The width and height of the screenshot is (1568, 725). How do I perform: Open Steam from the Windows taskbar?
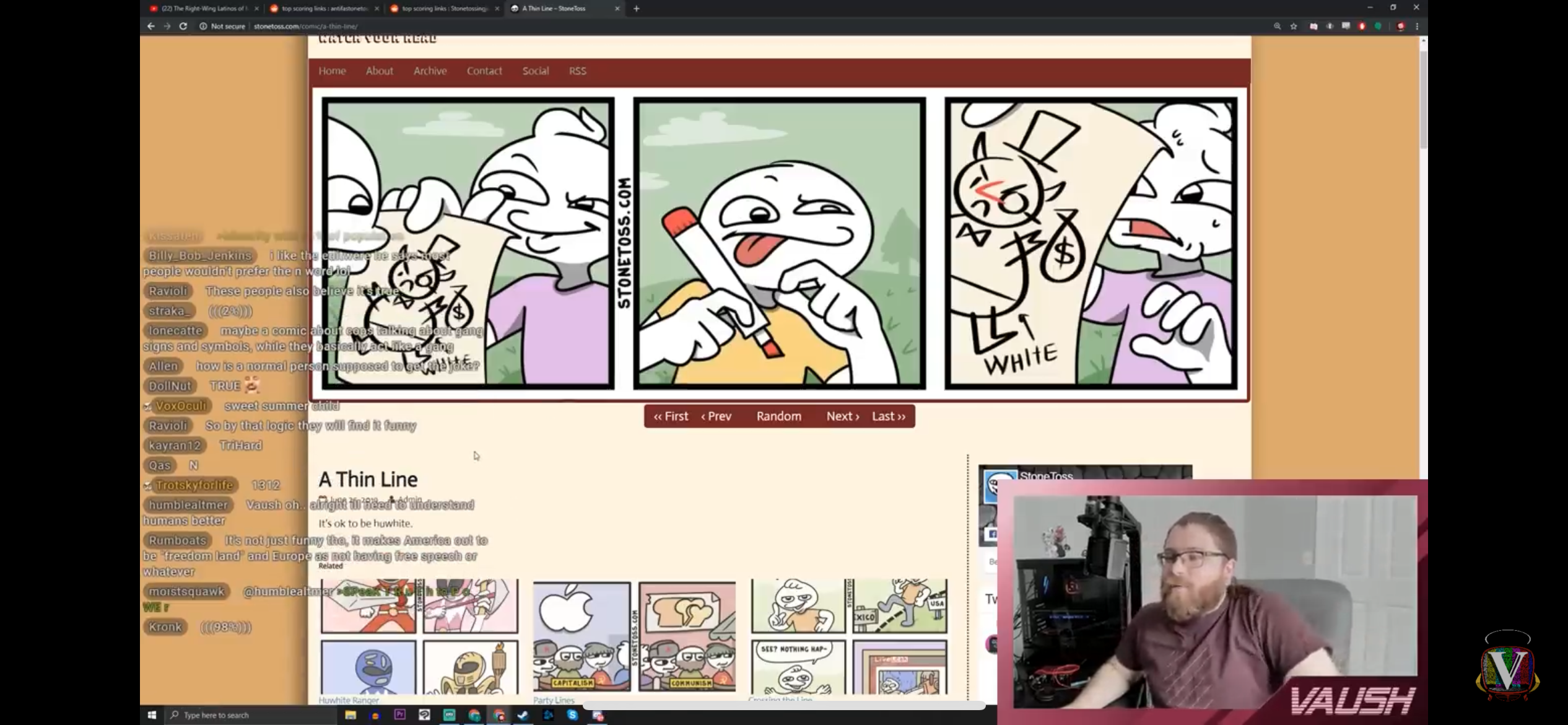tap(523, 715)
